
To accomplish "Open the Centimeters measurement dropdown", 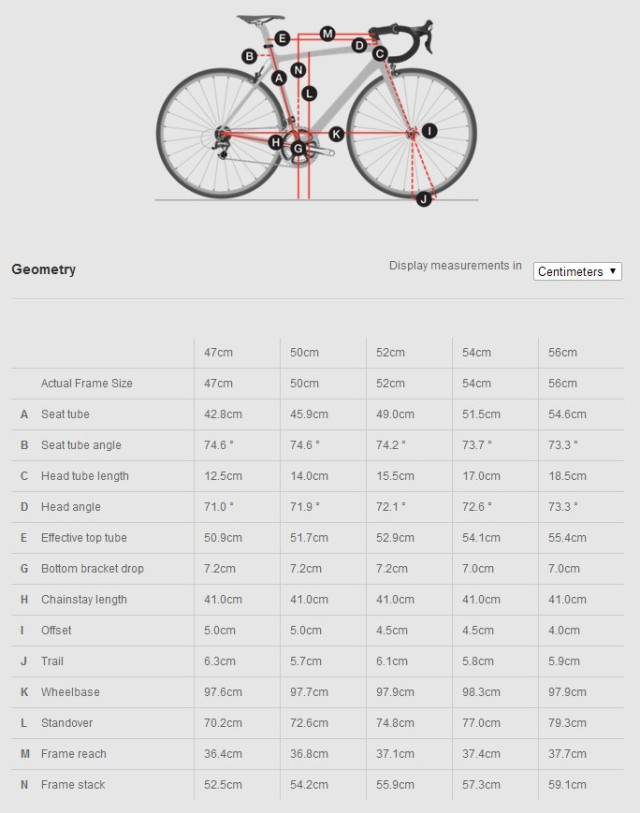I will (x=577, y=271).
